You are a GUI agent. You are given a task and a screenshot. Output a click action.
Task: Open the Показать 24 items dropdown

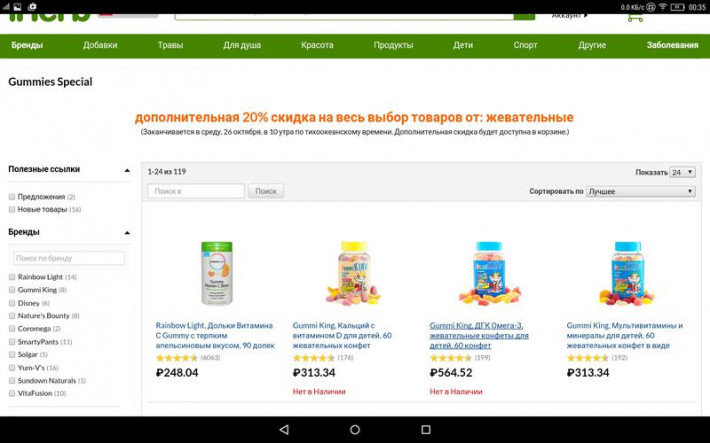682,172
